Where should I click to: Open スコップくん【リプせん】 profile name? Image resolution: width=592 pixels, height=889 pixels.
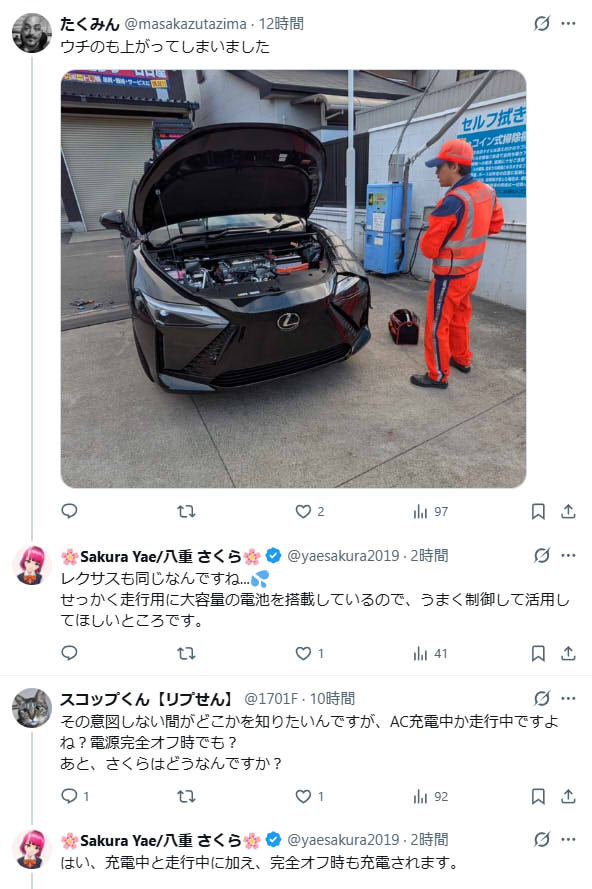coord(147,698)
